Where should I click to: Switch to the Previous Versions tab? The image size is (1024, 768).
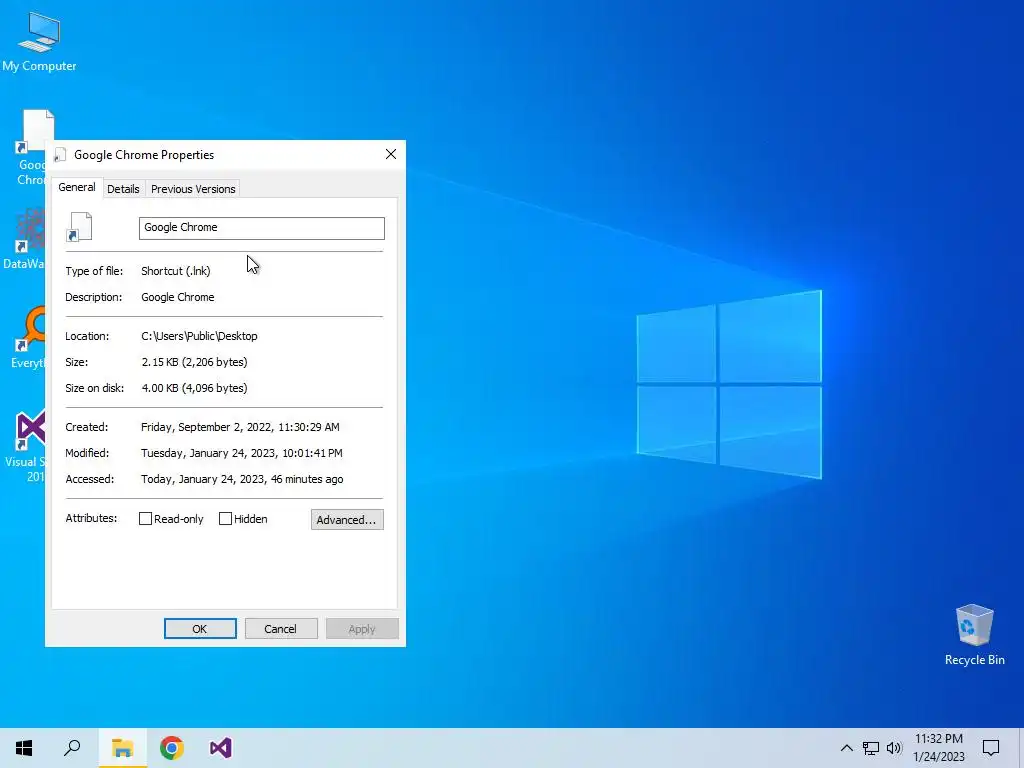click(193, 189)
